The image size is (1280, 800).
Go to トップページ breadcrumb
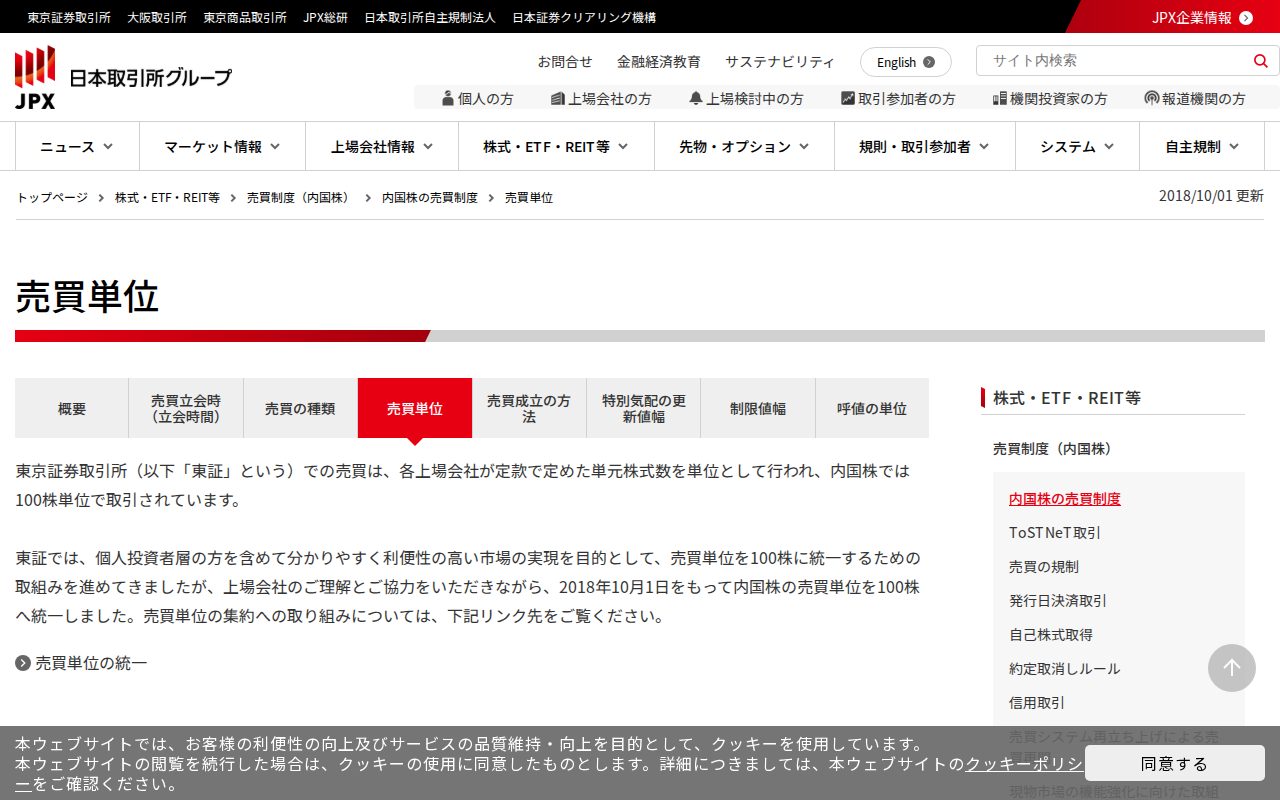point(52,198)
